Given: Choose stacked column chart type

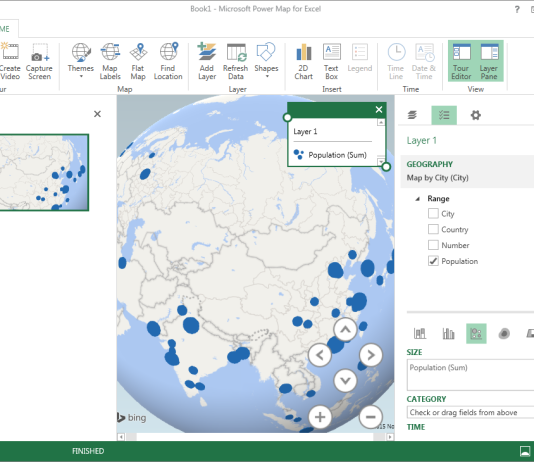Looking at the screenshot, I should [420, 333].
